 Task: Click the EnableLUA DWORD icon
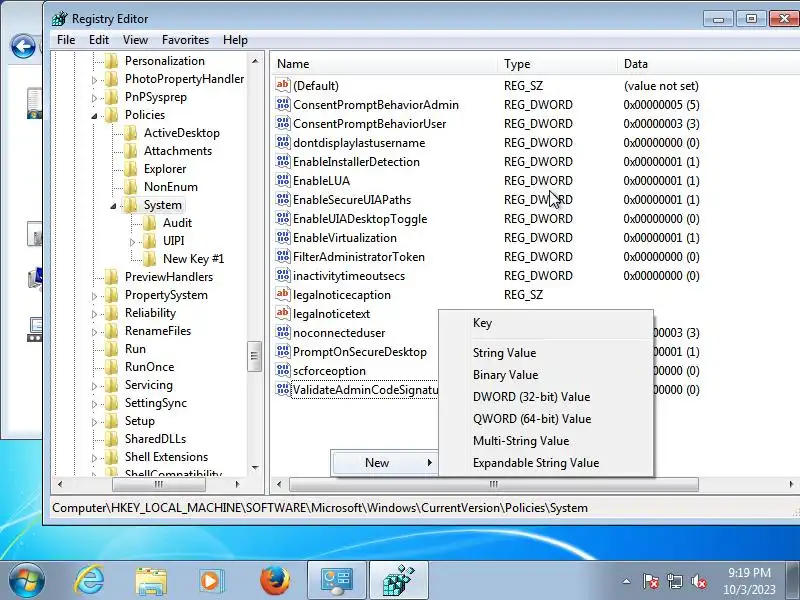click(283, 180)
